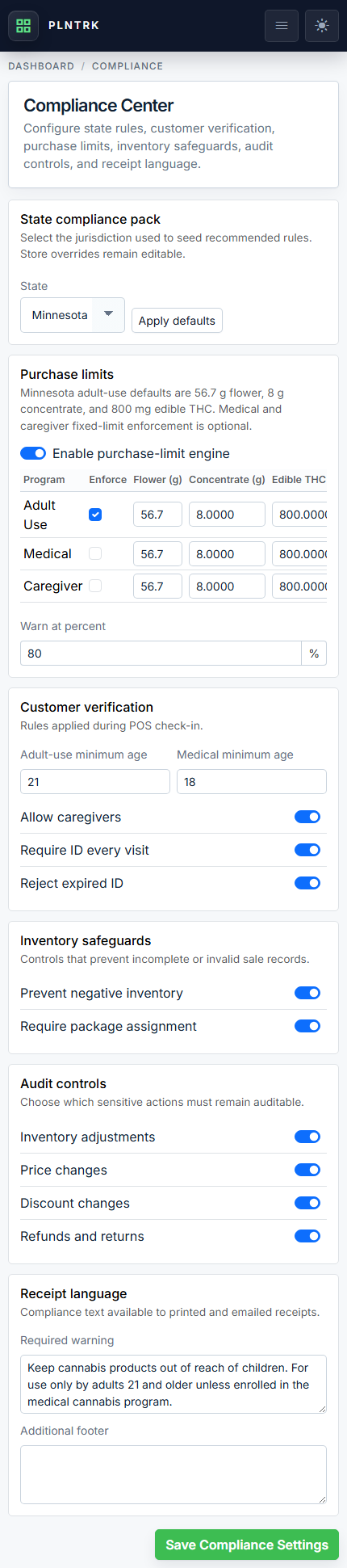Click Apply defaults button
Image resolution: width=347 pixels, height=1568 pixels.
point(177,321)
